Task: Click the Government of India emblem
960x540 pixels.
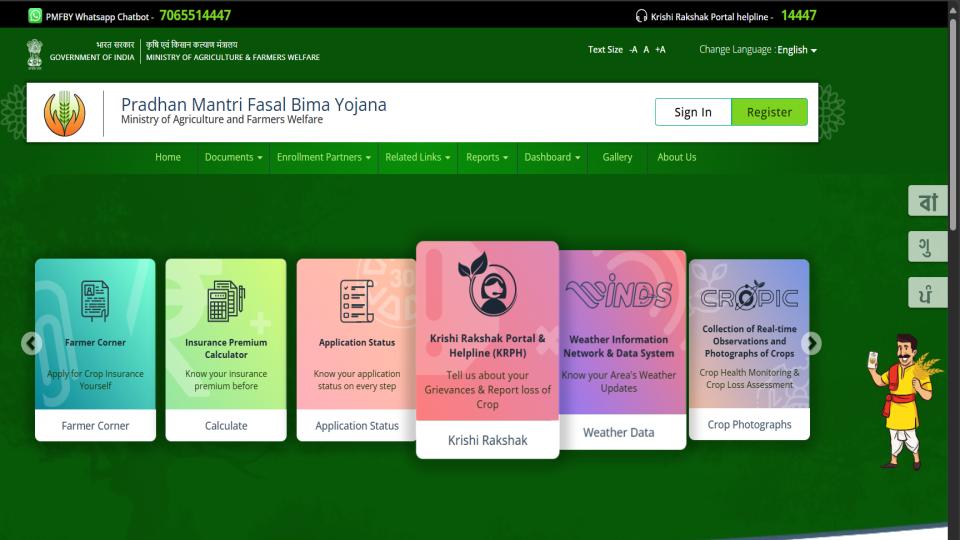Action: pos(35,54)
